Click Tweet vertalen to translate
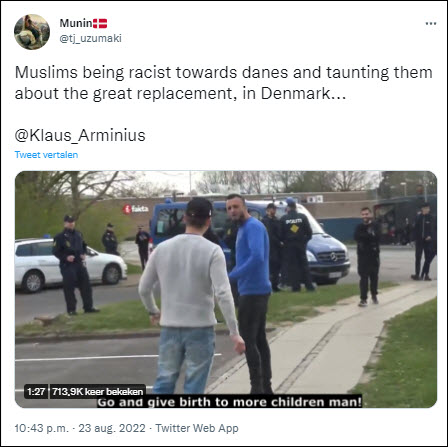This screenshot has width=448, height=447. [46, 155]
